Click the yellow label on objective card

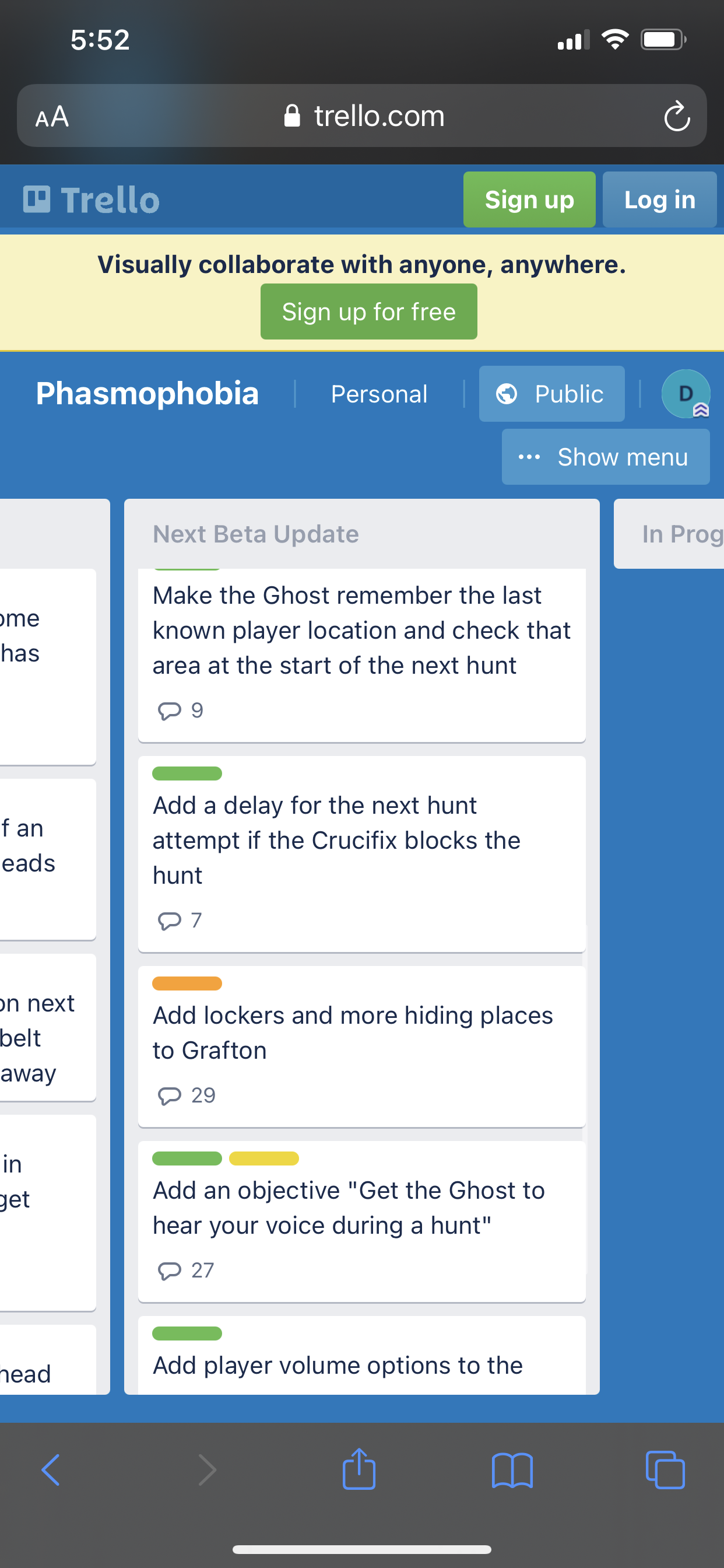pos(263,1158)
